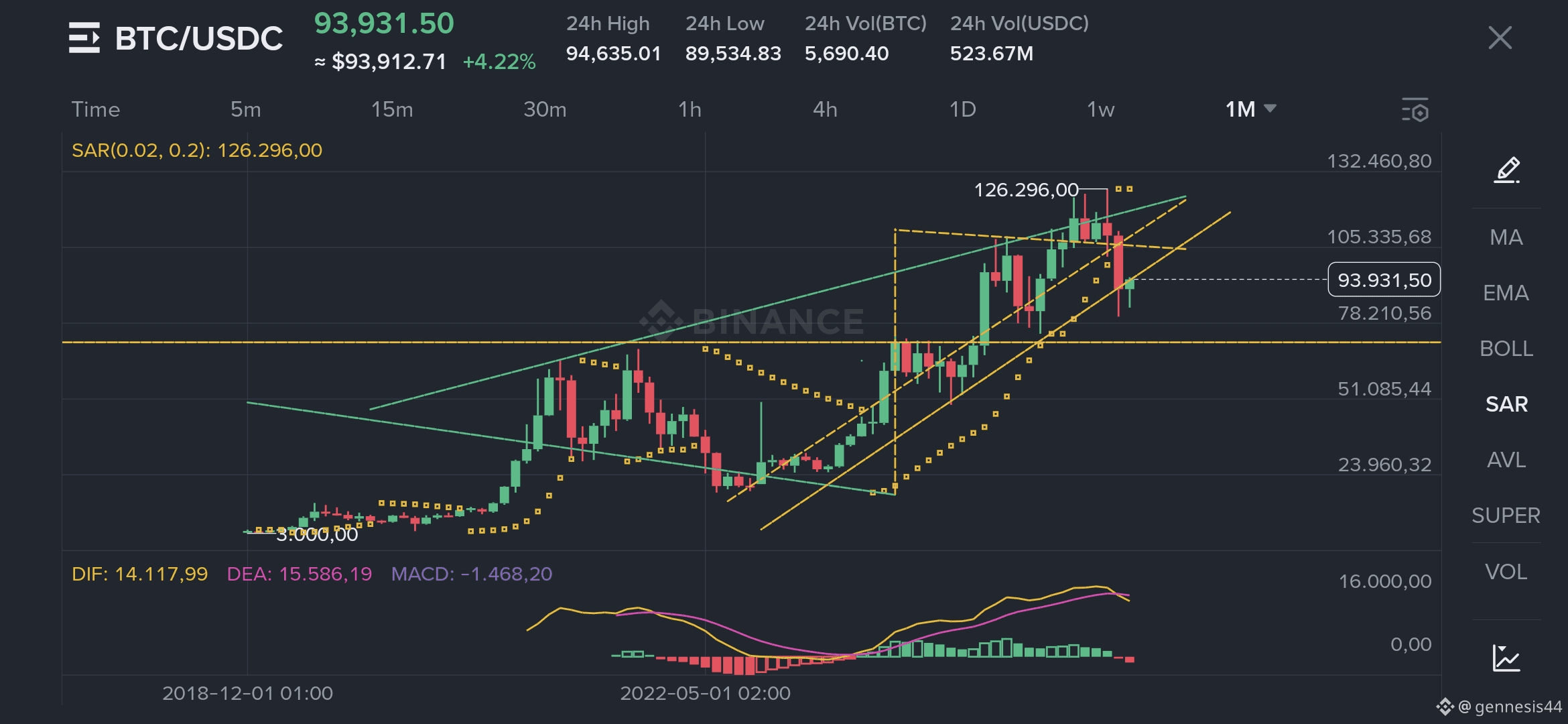This screenshot has width=1568, height=724.
Task: Toggle the EMA indicator
Action: (1506, 293)
